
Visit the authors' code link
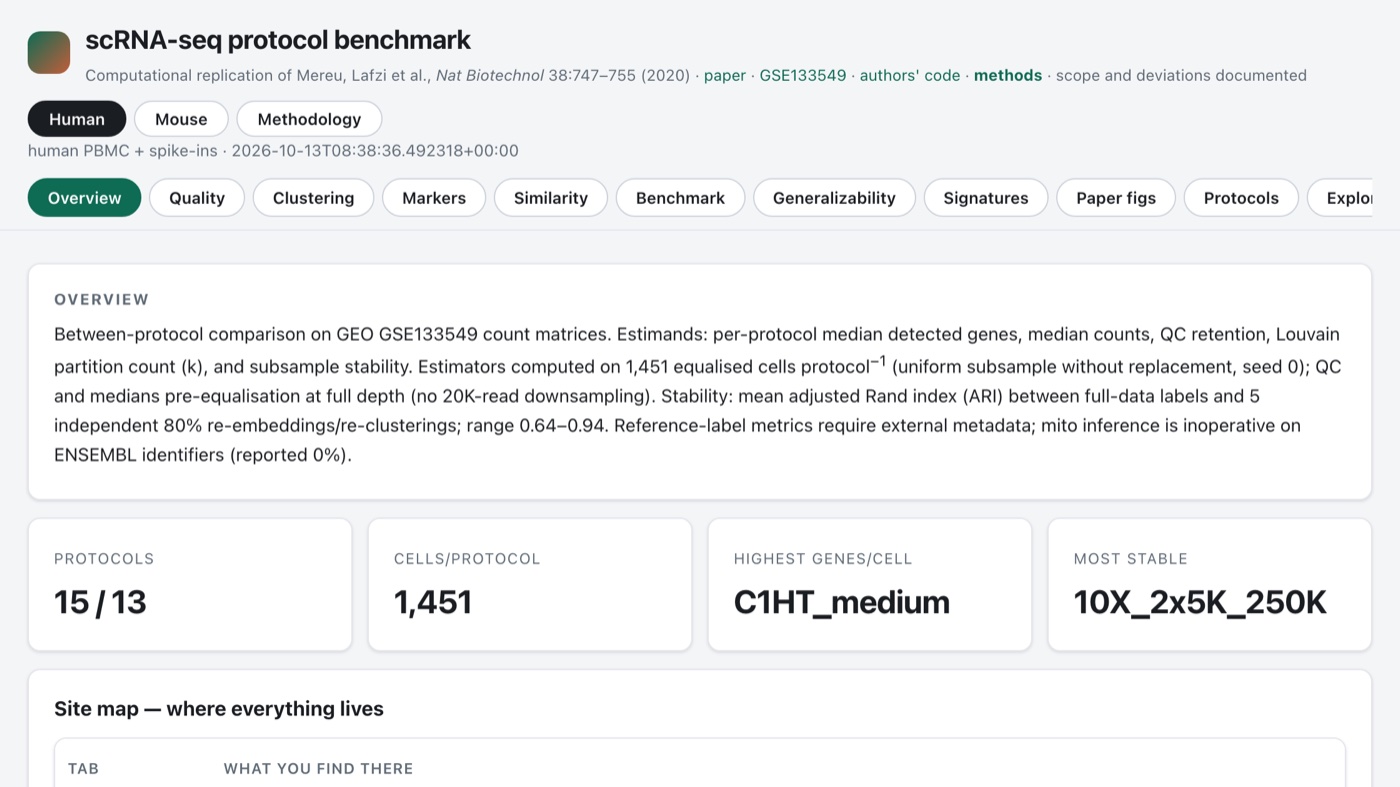[910, 75]
